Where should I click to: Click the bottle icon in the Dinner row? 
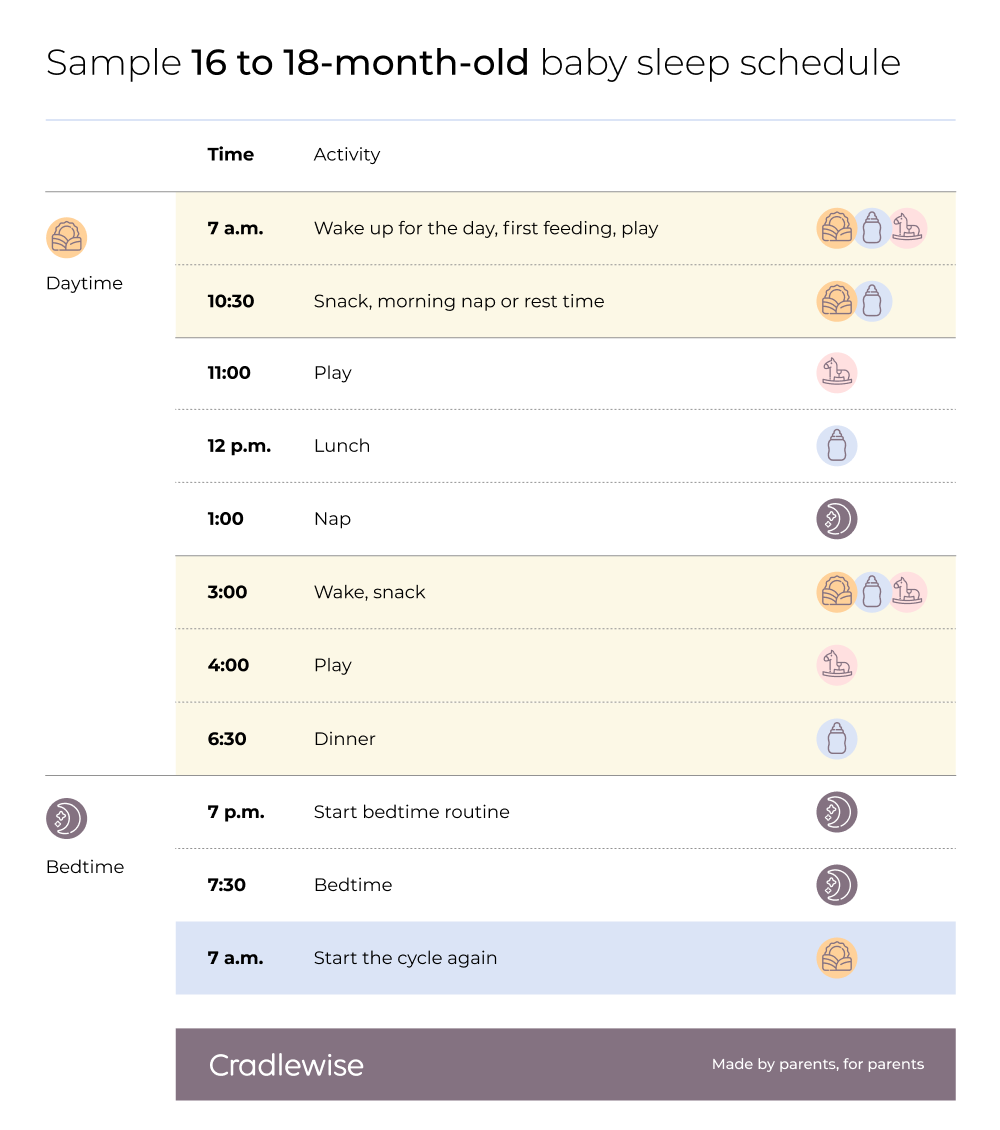click(x=837, y=739)
